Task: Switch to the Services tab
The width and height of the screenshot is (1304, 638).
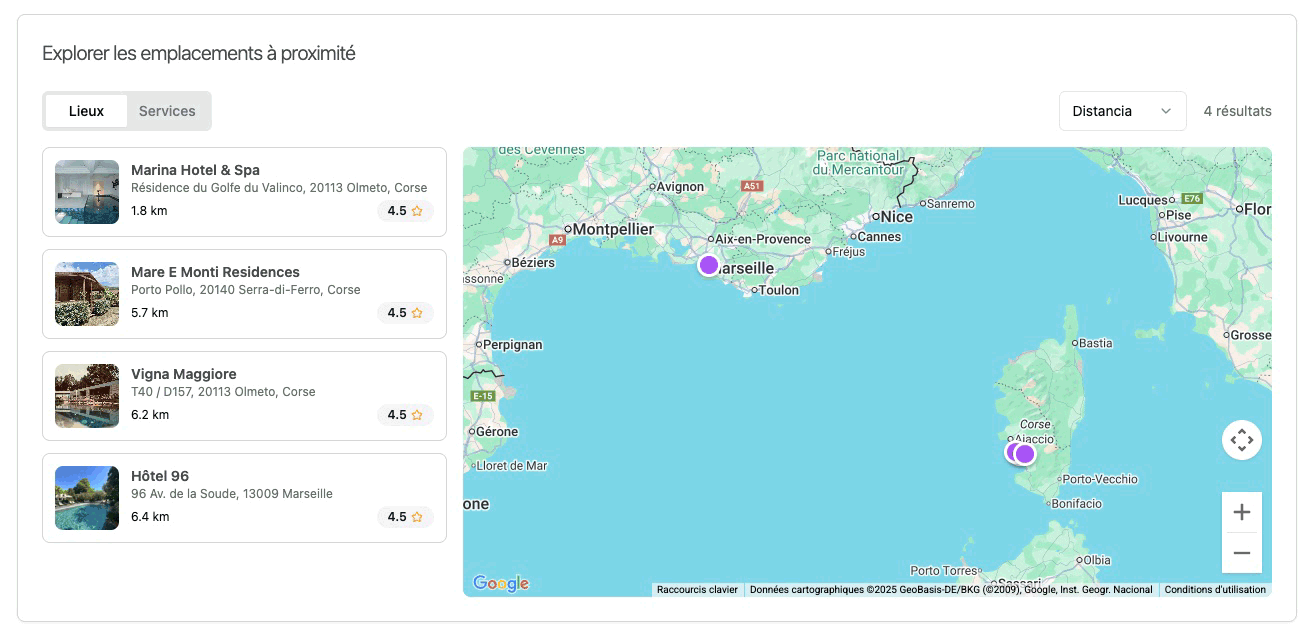Action: click(167, 111)
